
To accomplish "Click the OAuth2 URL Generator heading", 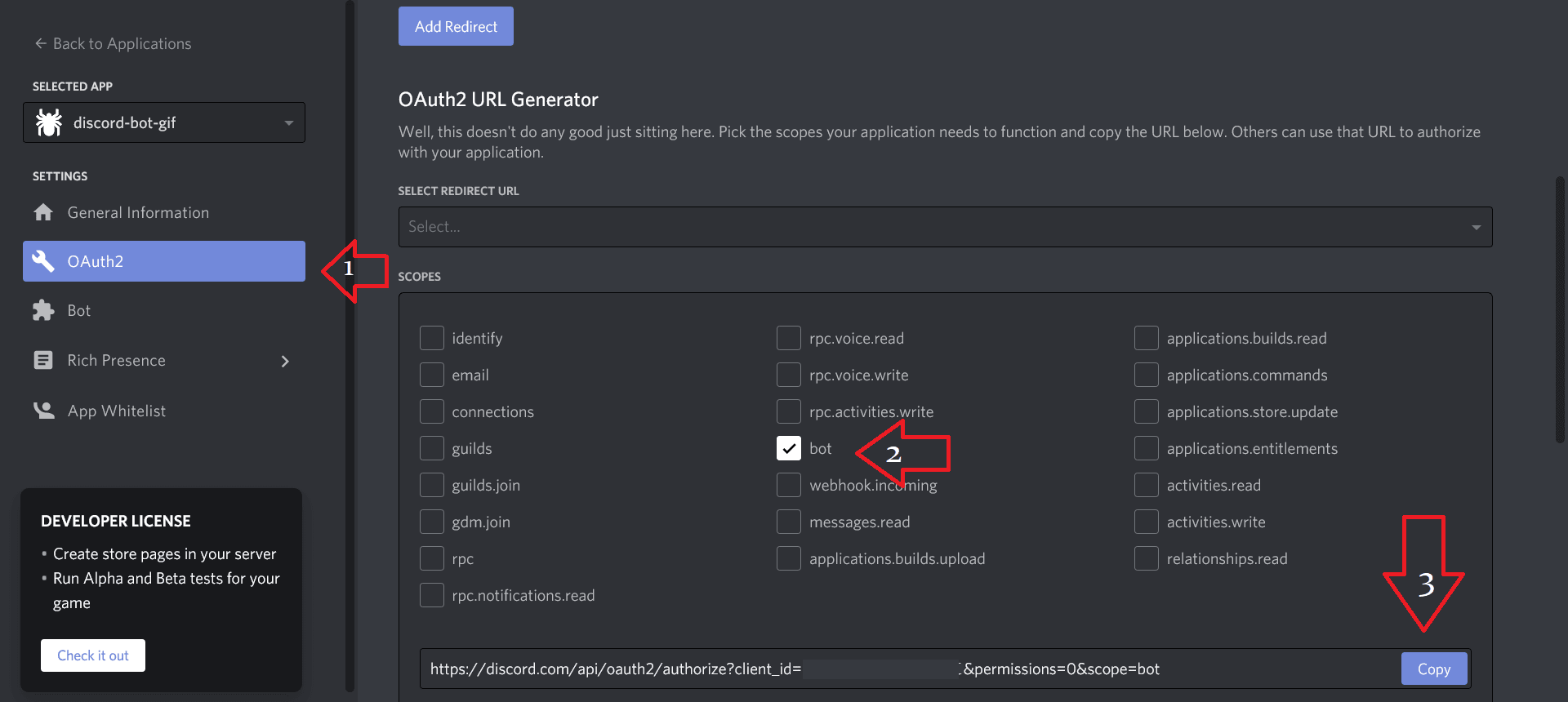I will click(x=498, y=100).
